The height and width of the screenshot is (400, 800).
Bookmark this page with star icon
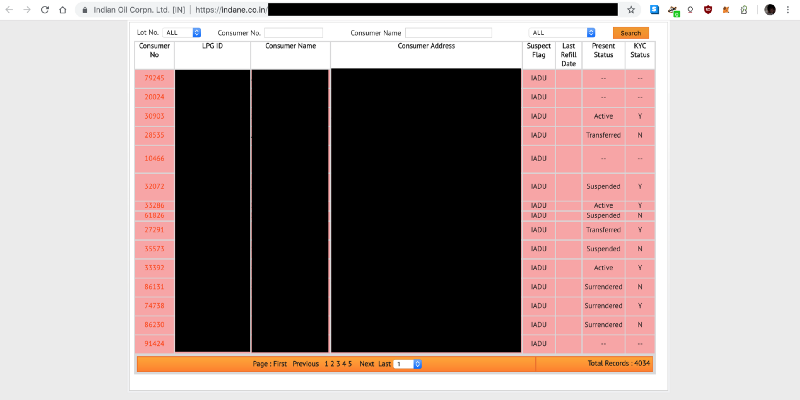coord(631,9)
